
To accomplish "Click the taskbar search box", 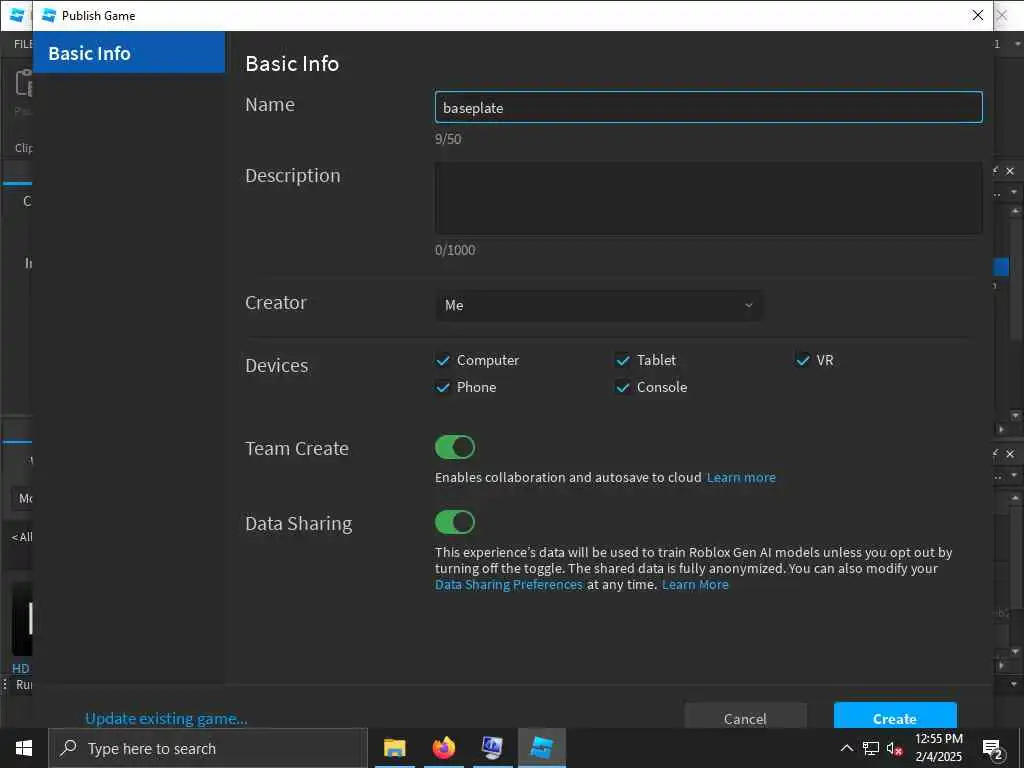I will click(208, 748).
